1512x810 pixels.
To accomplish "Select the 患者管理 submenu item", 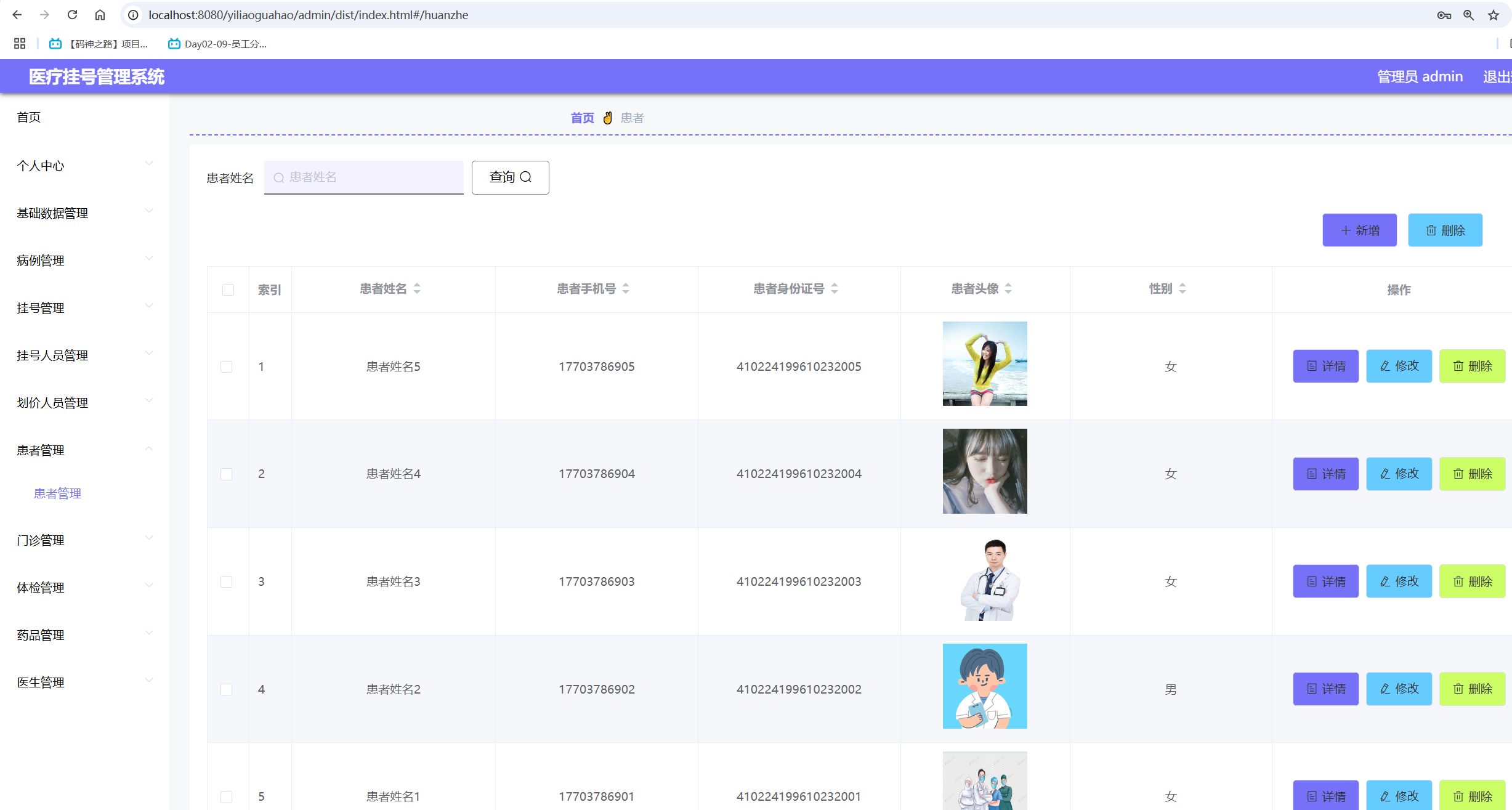I will pyautogui.click(x=57, y=493).
